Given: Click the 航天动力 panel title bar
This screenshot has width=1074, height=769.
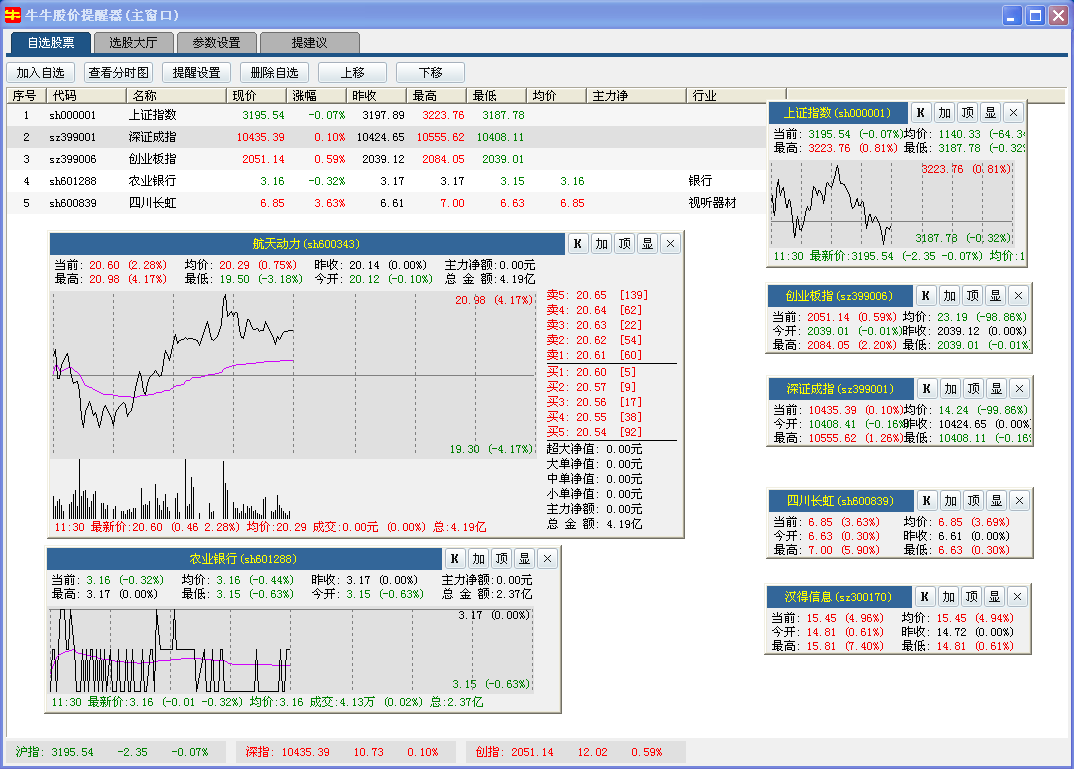Looking at the screenshot, I should pyautogui.click(x=306, y=244).
